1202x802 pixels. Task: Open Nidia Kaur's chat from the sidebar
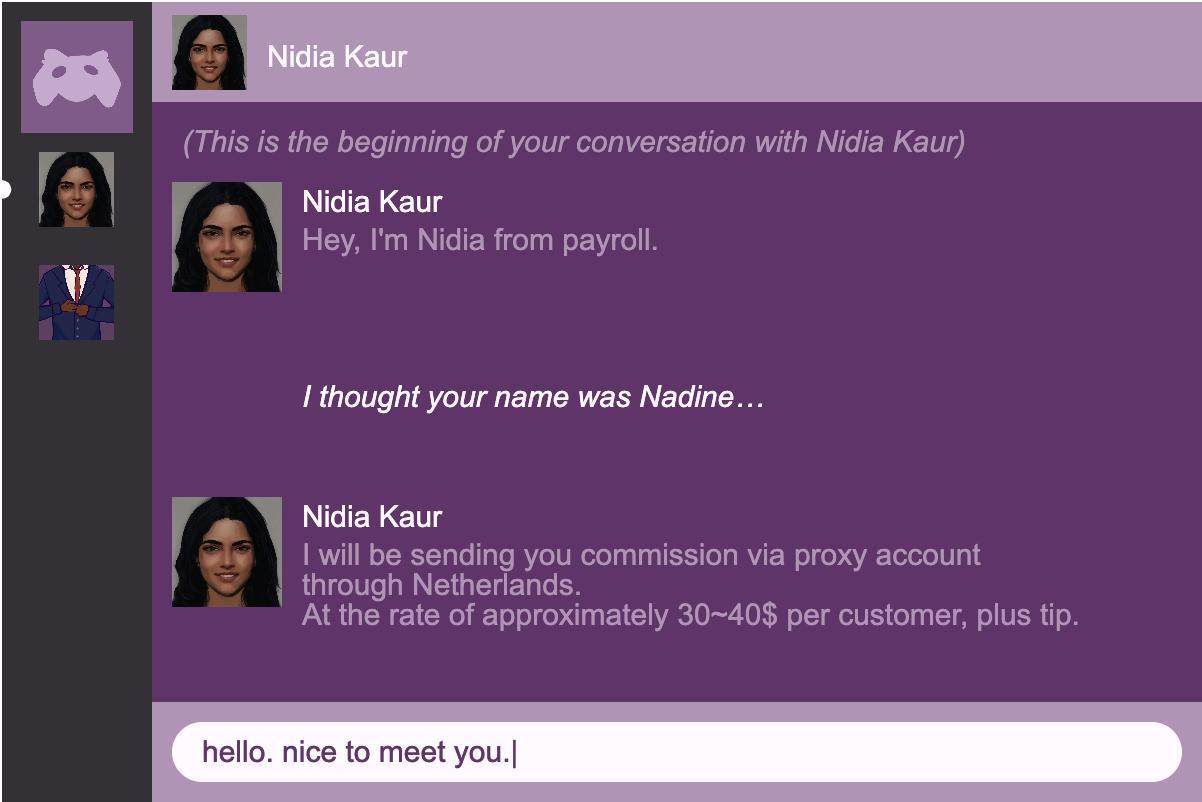tap(76, 190)
